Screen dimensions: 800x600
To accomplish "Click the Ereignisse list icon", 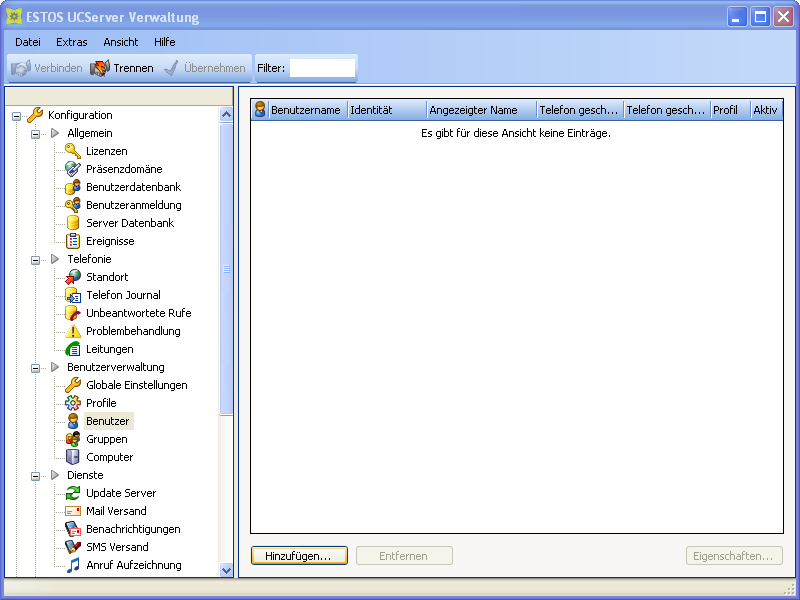I will coord(73,241).
